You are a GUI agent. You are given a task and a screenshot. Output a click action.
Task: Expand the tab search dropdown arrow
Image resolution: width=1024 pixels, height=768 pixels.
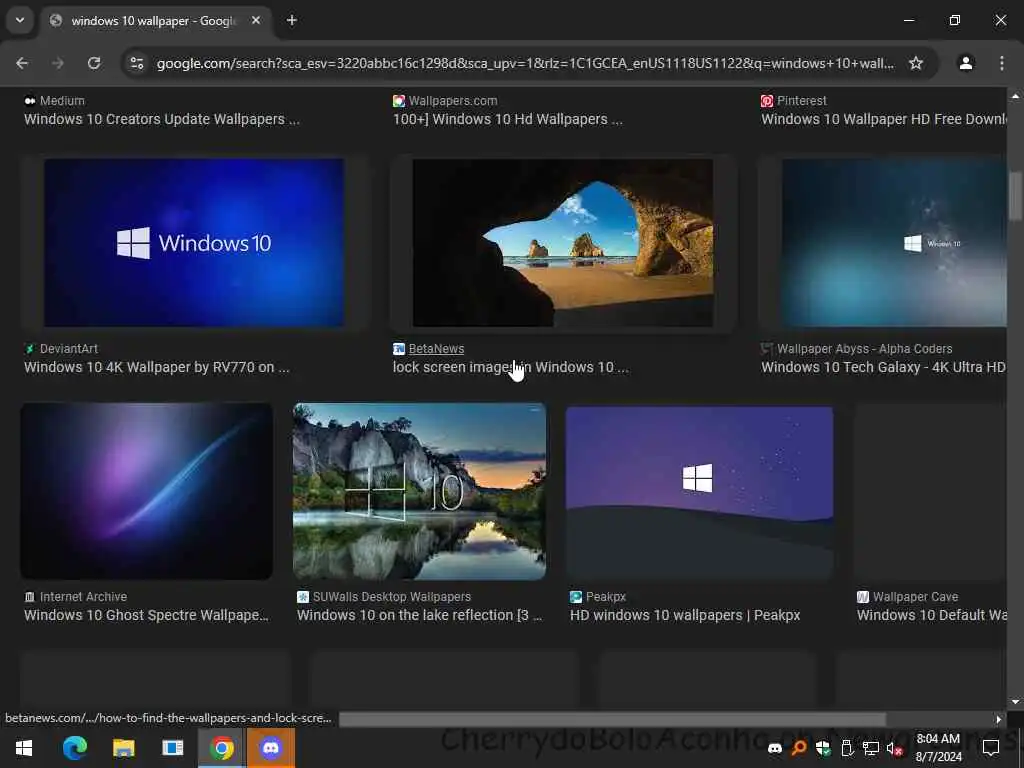click(x=20, y=20)
